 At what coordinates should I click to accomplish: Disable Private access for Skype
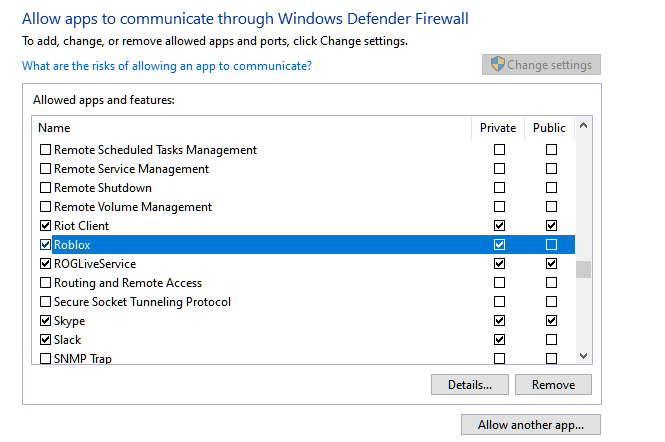point(500,321)
